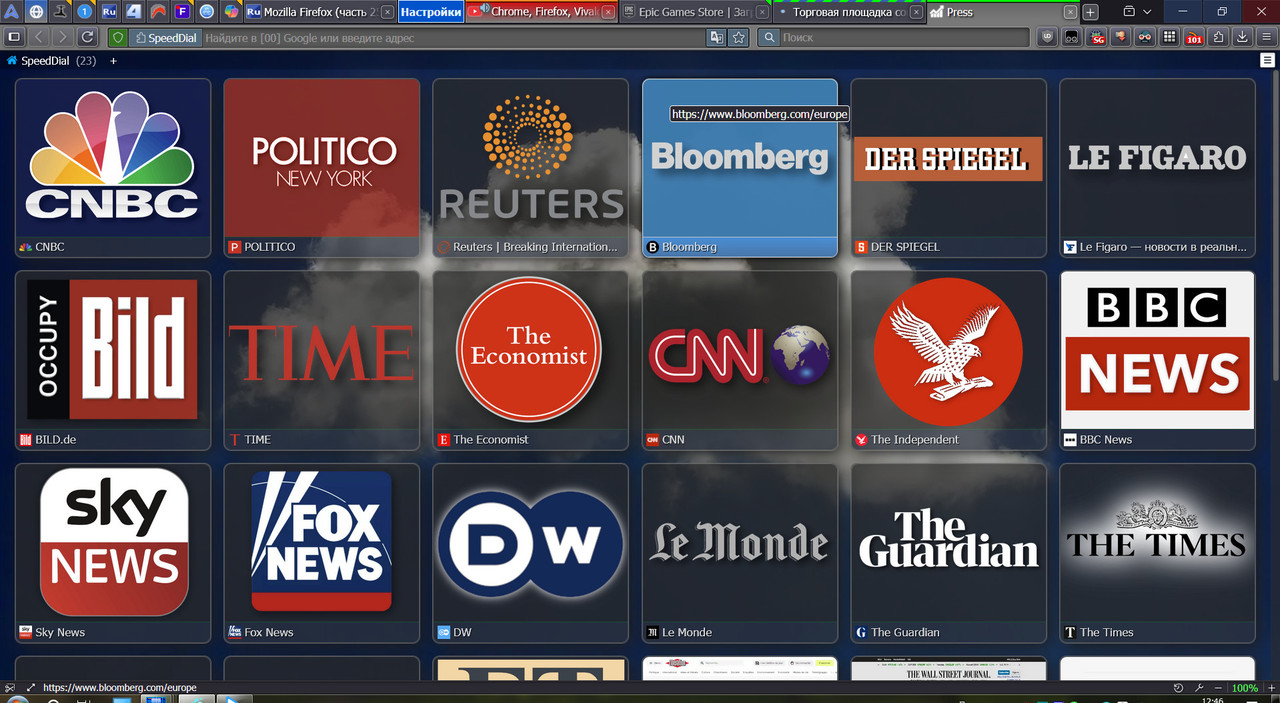Open the SG extension icon
The width and height of the screenshot is (1280, 703).
click(x=1097, y=37)
